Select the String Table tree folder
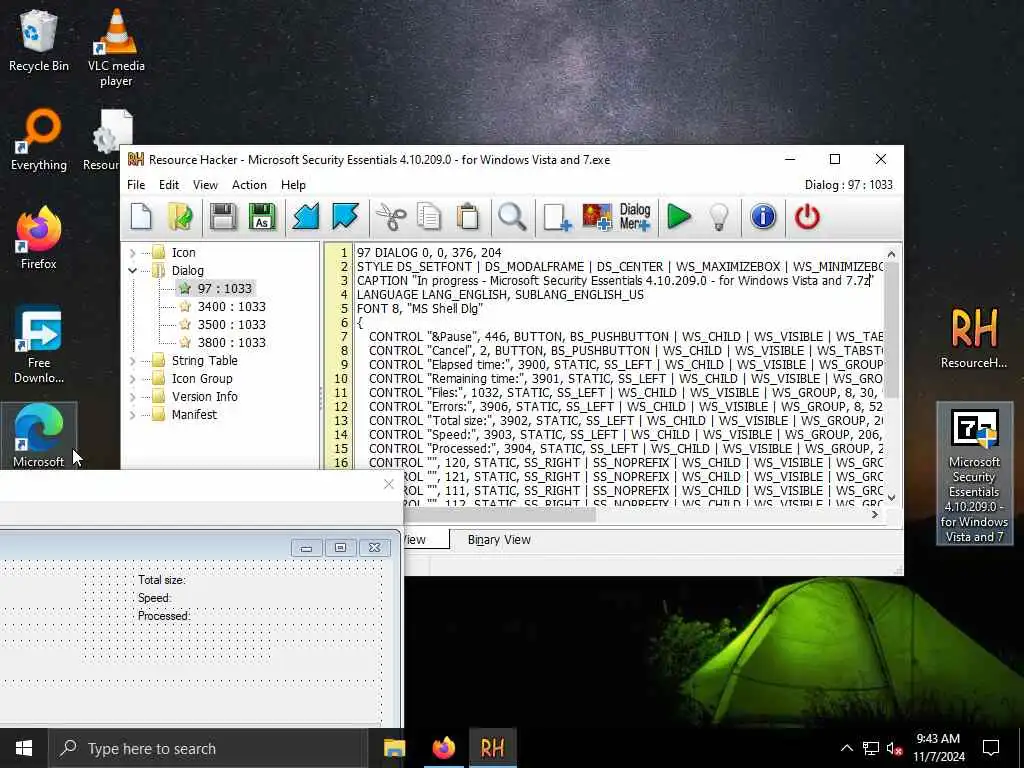This screenshot has width=1024, height=768. click(204, 360)
